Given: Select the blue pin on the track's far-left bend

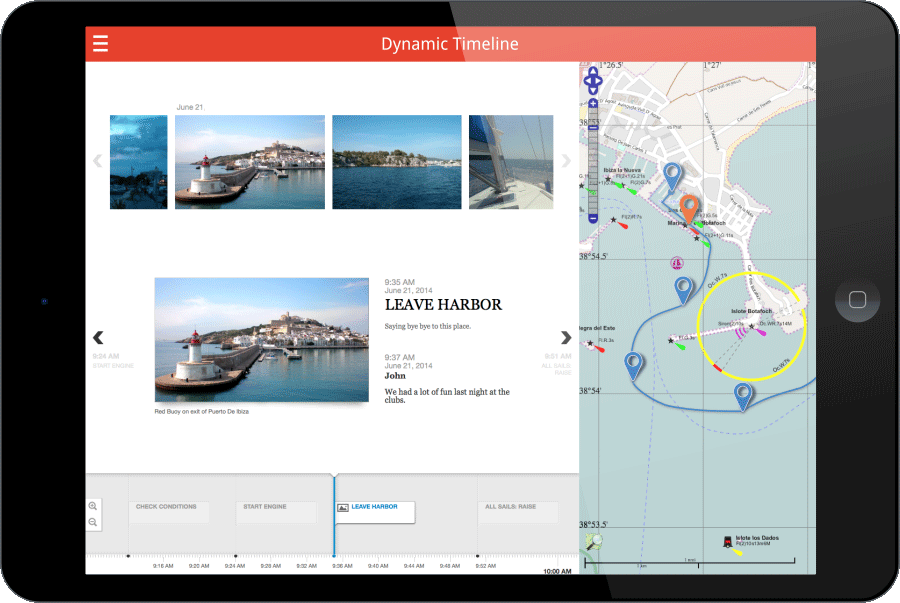Looking at the screenshot, I should click(633, 367).
